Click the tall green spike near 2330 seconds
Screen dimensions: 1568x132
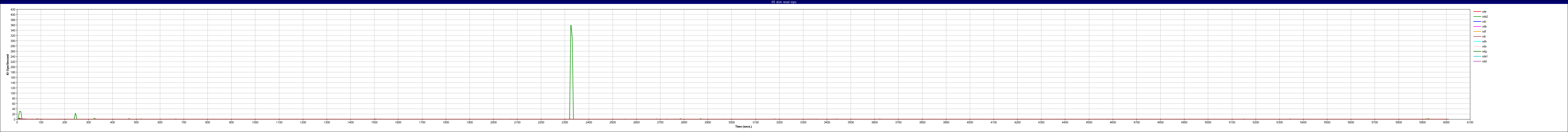tap(571, 72)
